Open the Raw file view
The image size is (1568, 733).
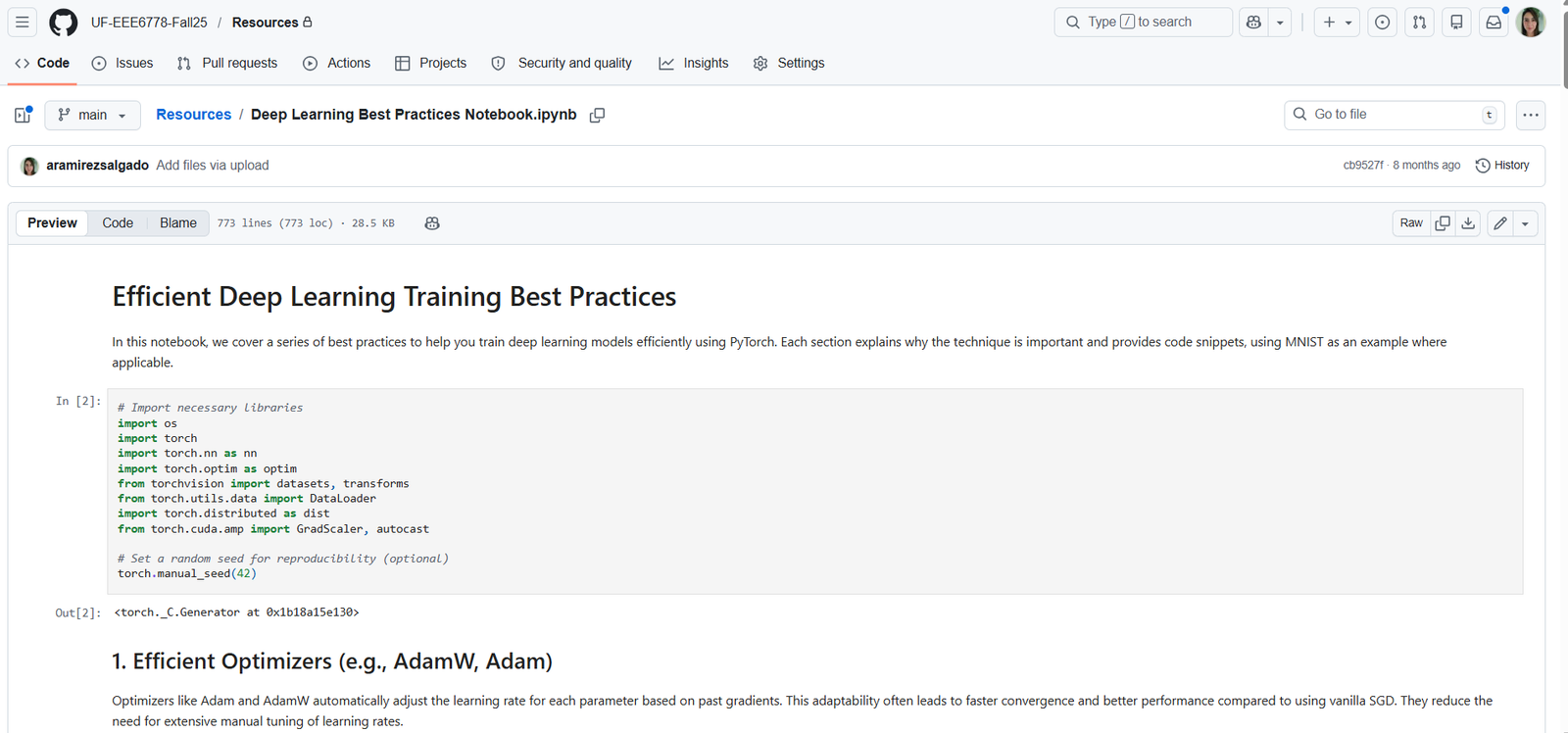1411,223
